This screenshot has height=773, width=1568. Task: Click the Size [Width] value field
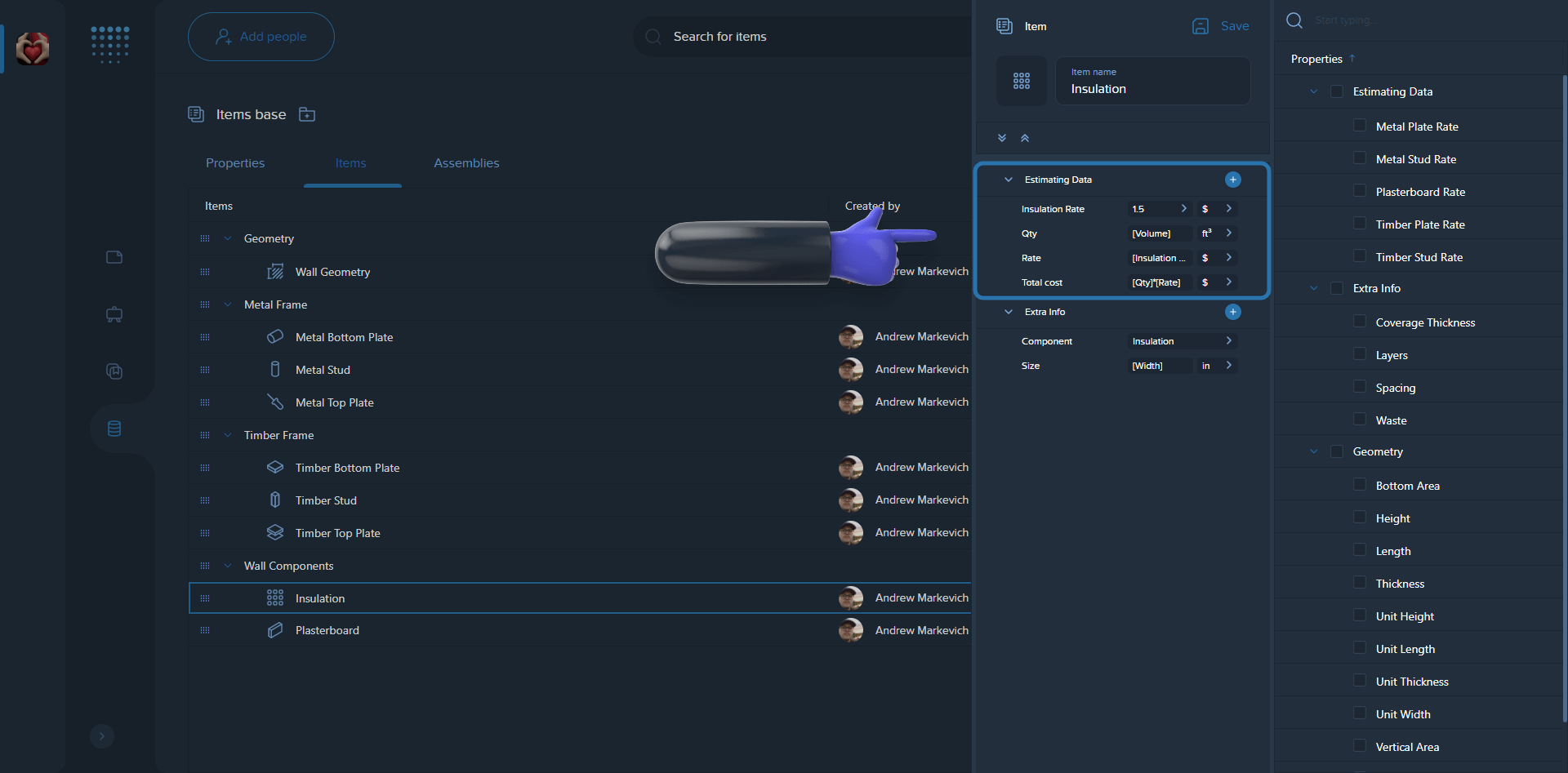pos(1160,366)
